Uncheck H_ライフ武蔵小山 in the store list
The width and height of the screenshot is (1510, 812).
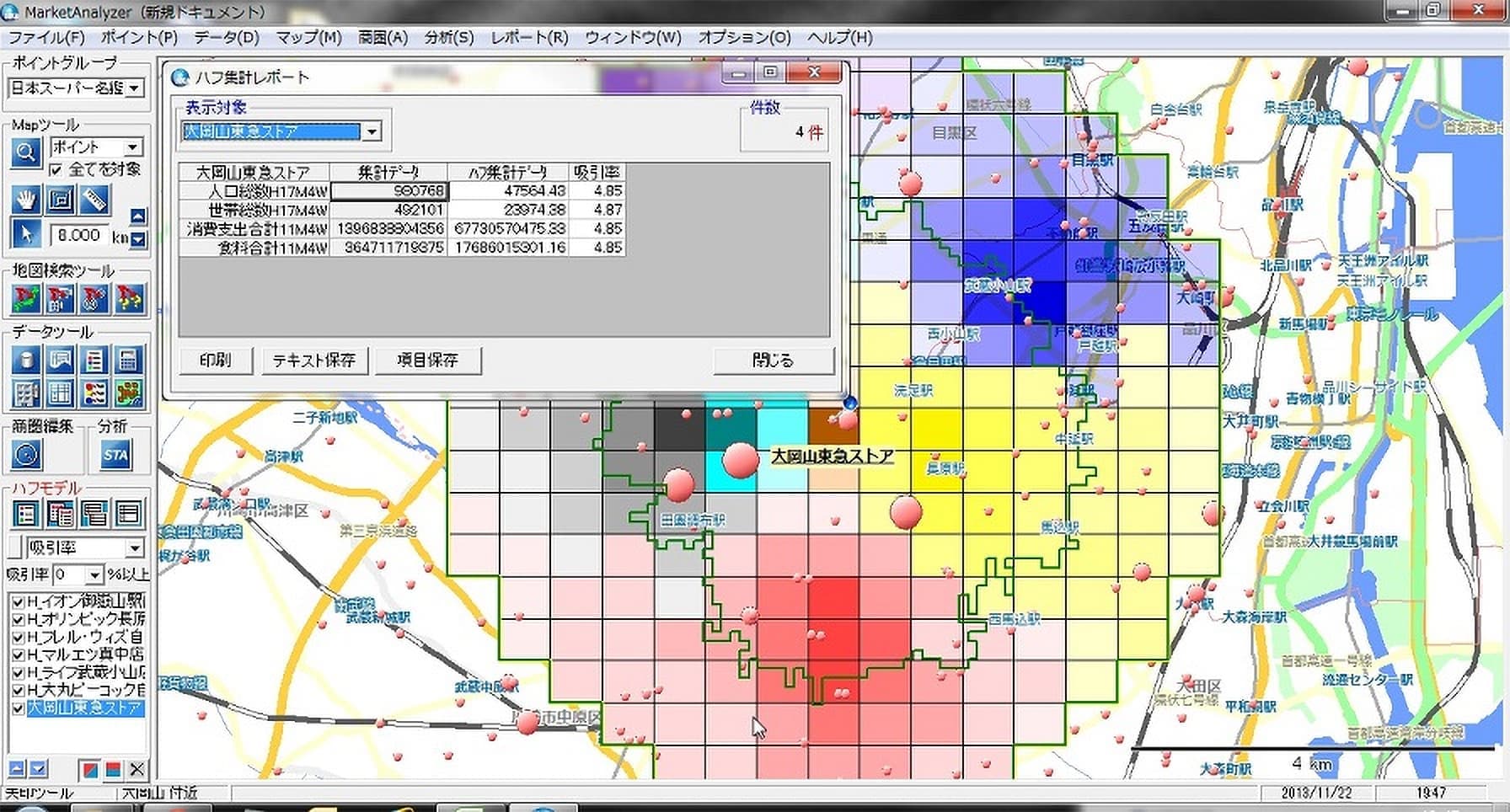point(18,672)
